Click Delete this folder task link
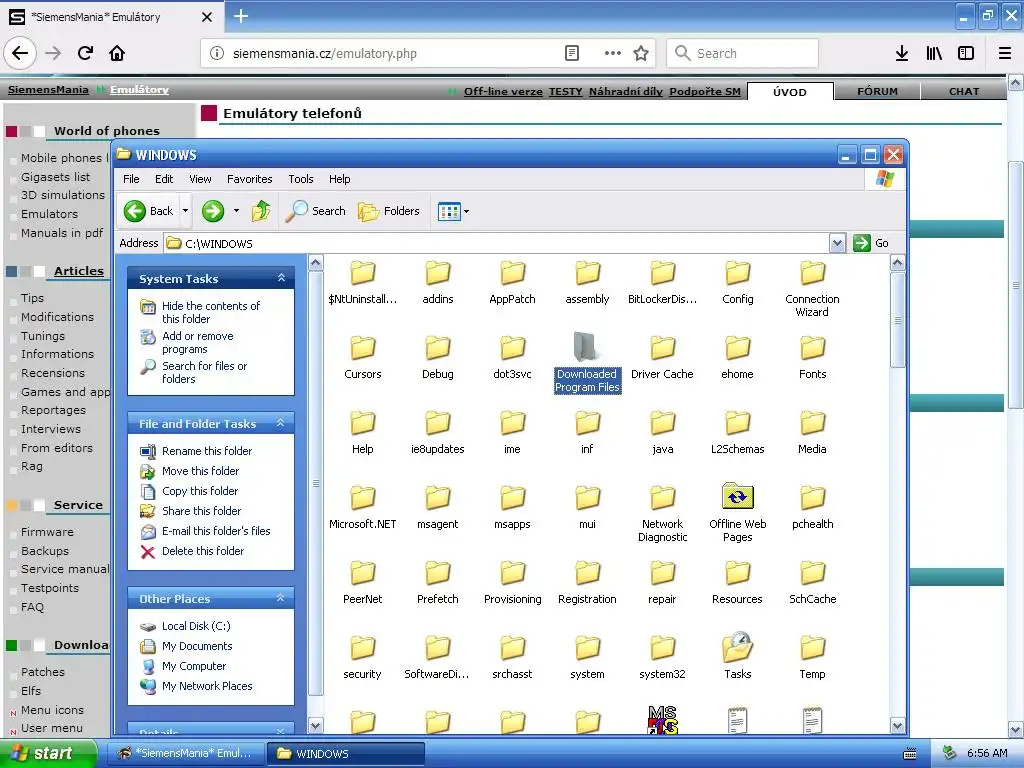Image resolution: width=1024 pixels, height=768 pixels. click(203, 551)
